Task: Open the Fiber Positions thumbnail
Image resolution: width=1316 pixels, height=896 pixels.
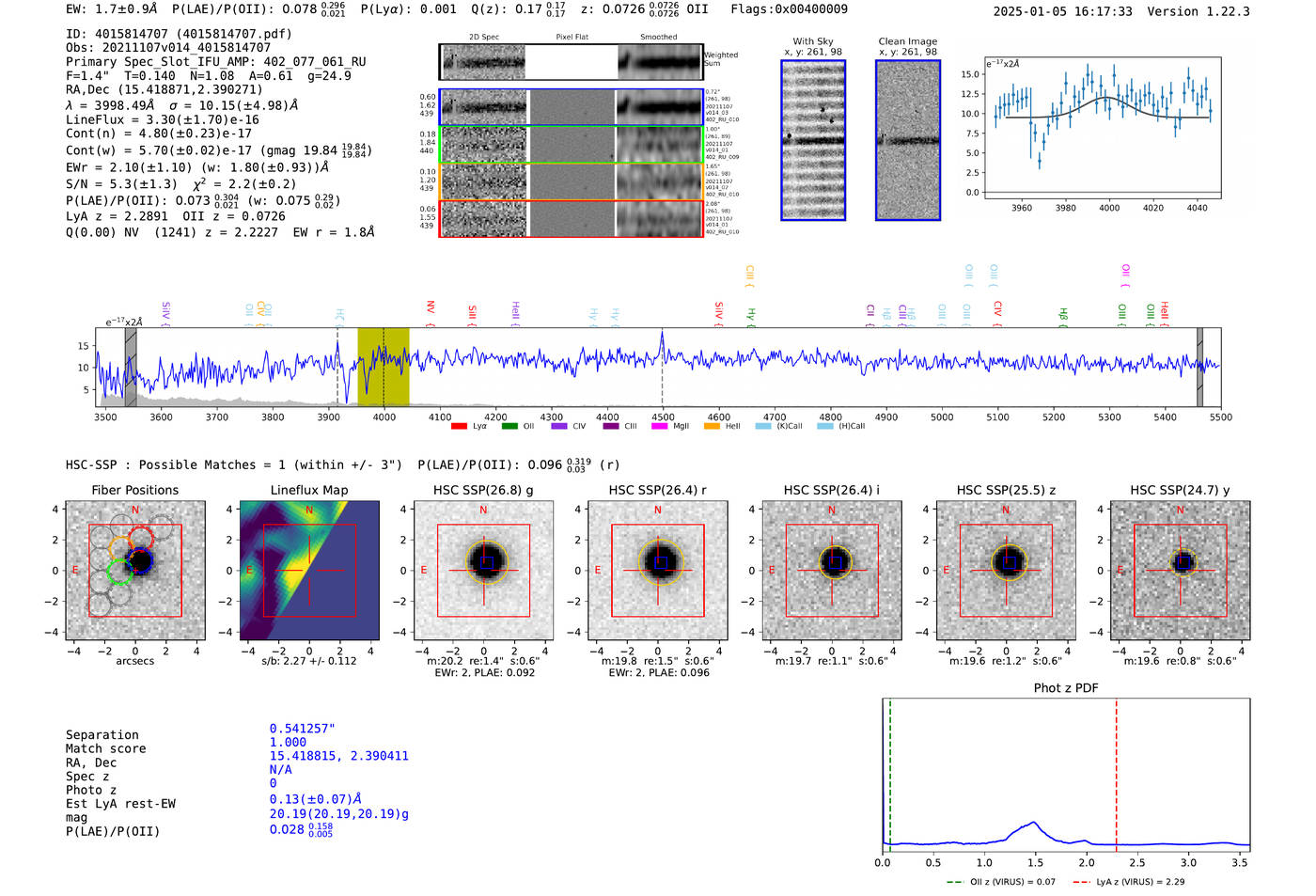Action: tap(135, 571)
